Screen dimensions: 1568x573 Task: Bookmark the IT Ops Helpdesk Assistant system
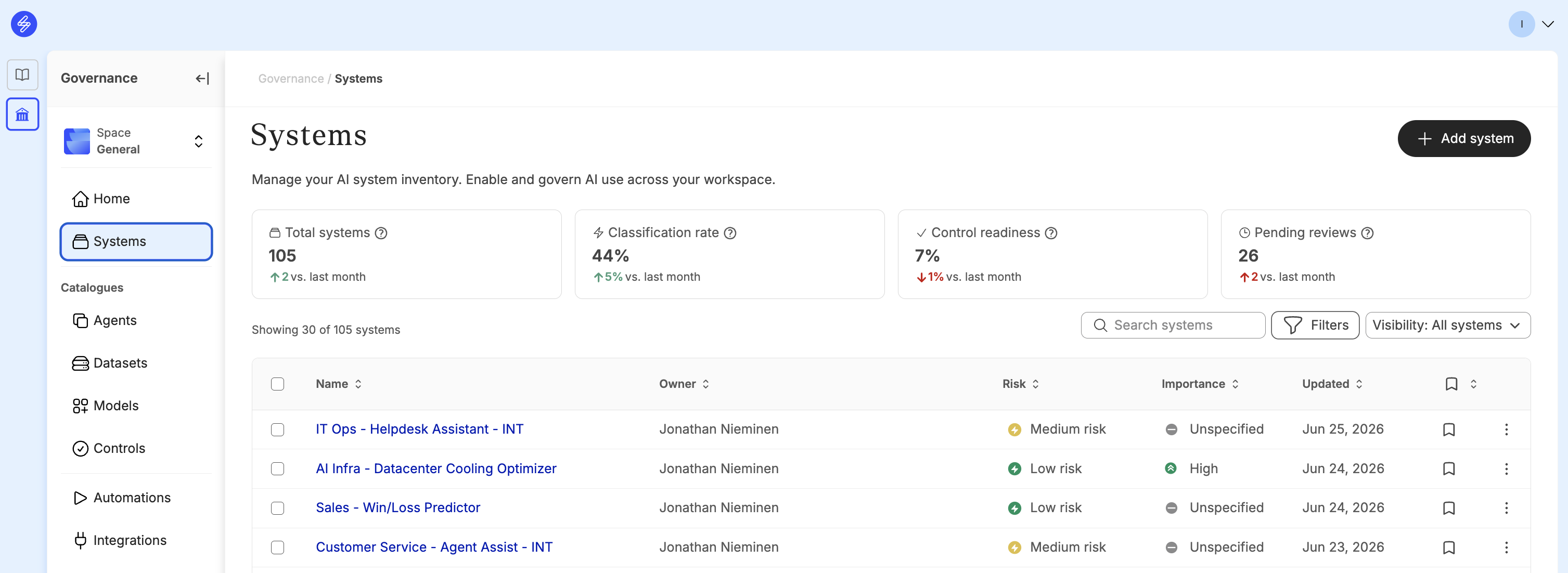click(1449, 429)
